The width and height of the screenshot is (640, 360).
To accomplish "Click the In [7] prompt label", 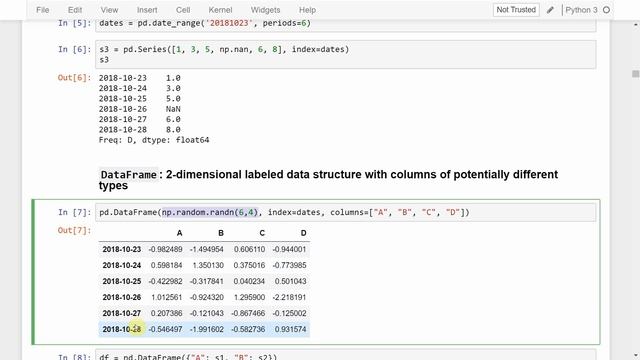I will tap(74, 212).
